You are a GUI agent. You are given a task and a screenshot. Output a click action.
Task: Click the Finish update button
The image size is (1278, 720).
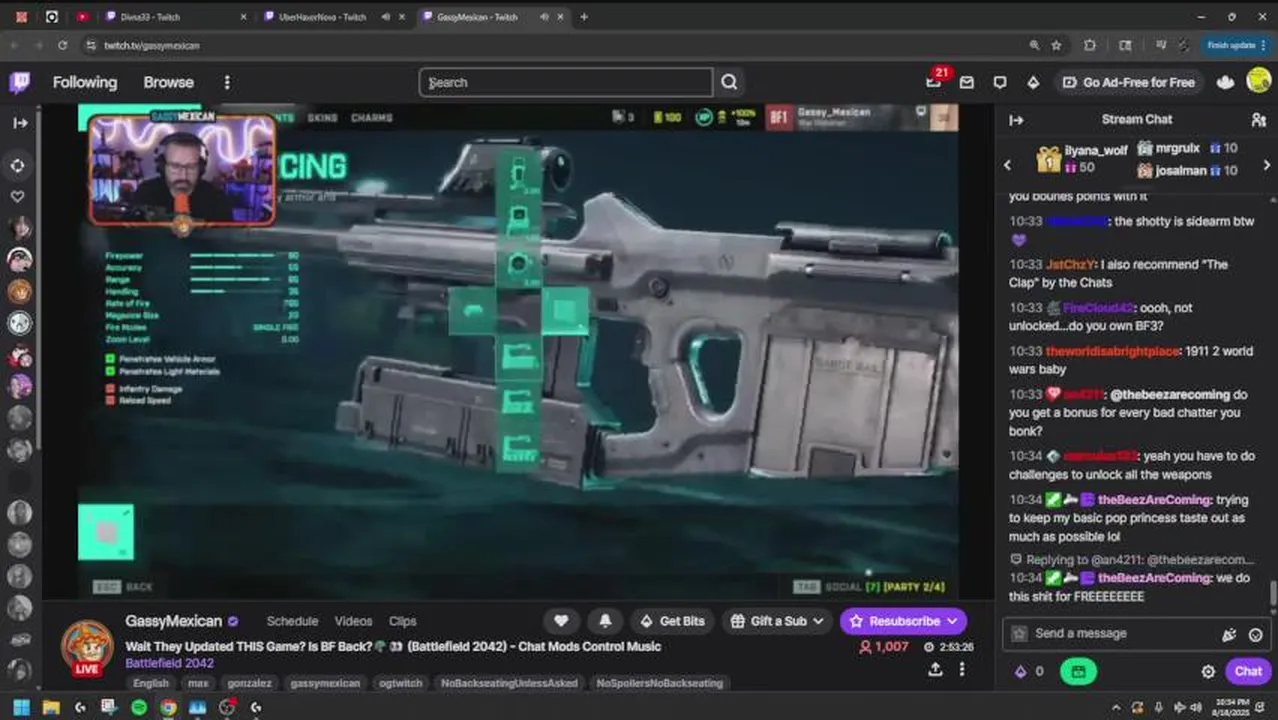tap(1236, 45)
